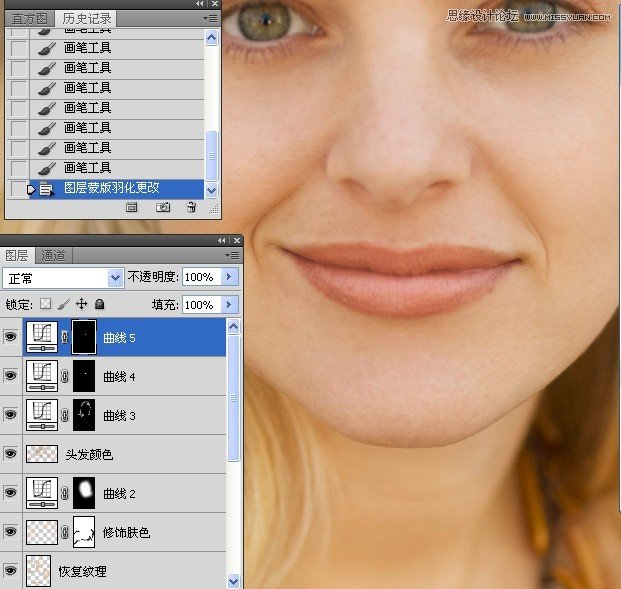The image size is (621, 589).
Task: Click the layers panel scrollbar thumb
Action: tap(234, 398)
